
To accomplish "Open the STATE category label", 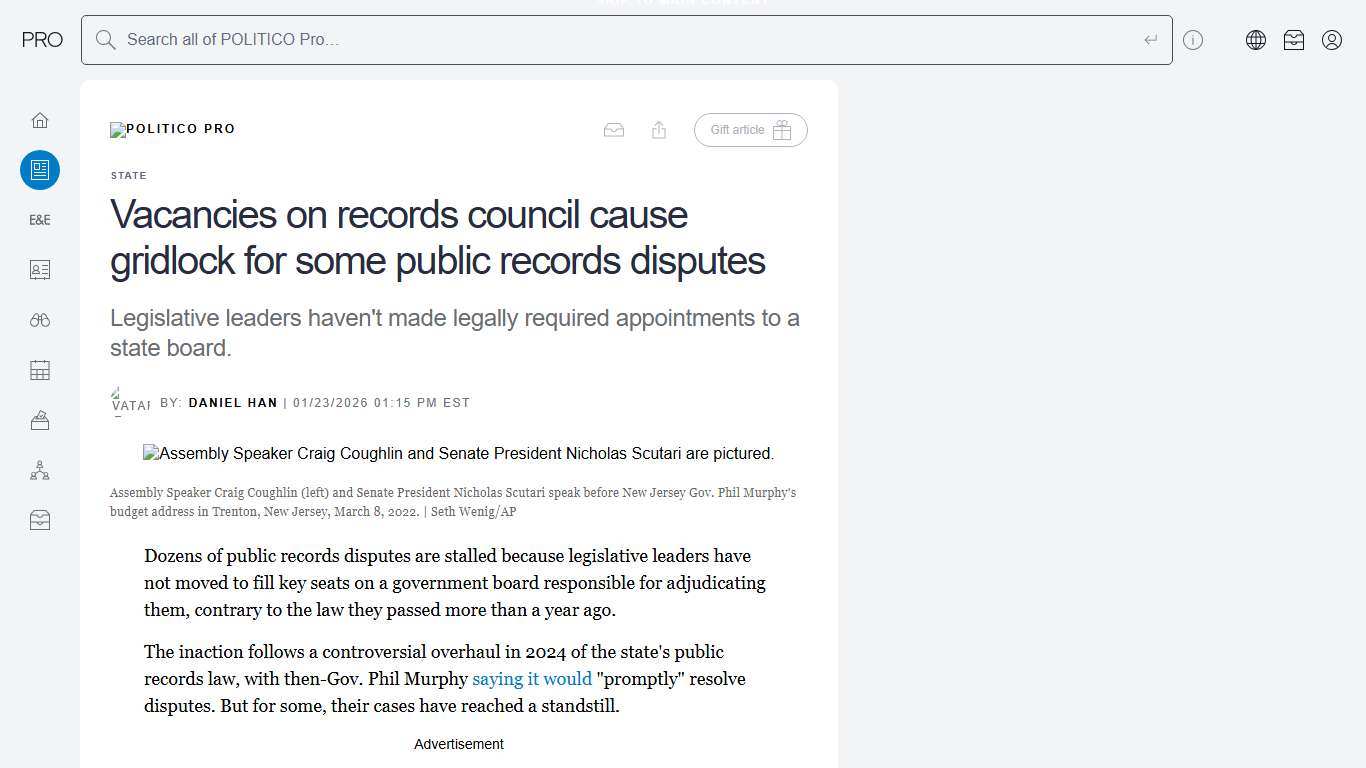I will 128,175.
